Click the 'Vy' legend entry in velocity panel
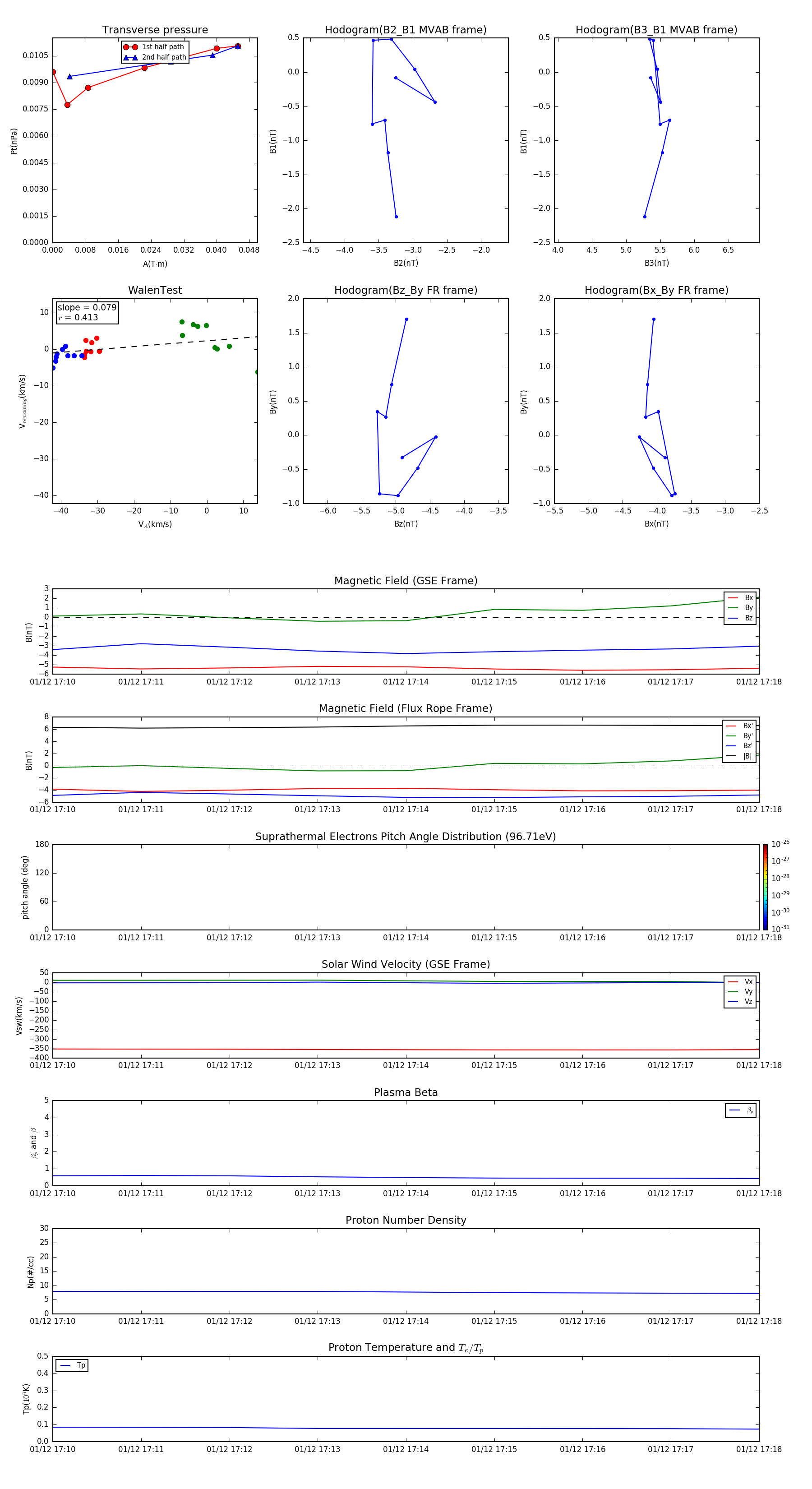 click(740, 992)
